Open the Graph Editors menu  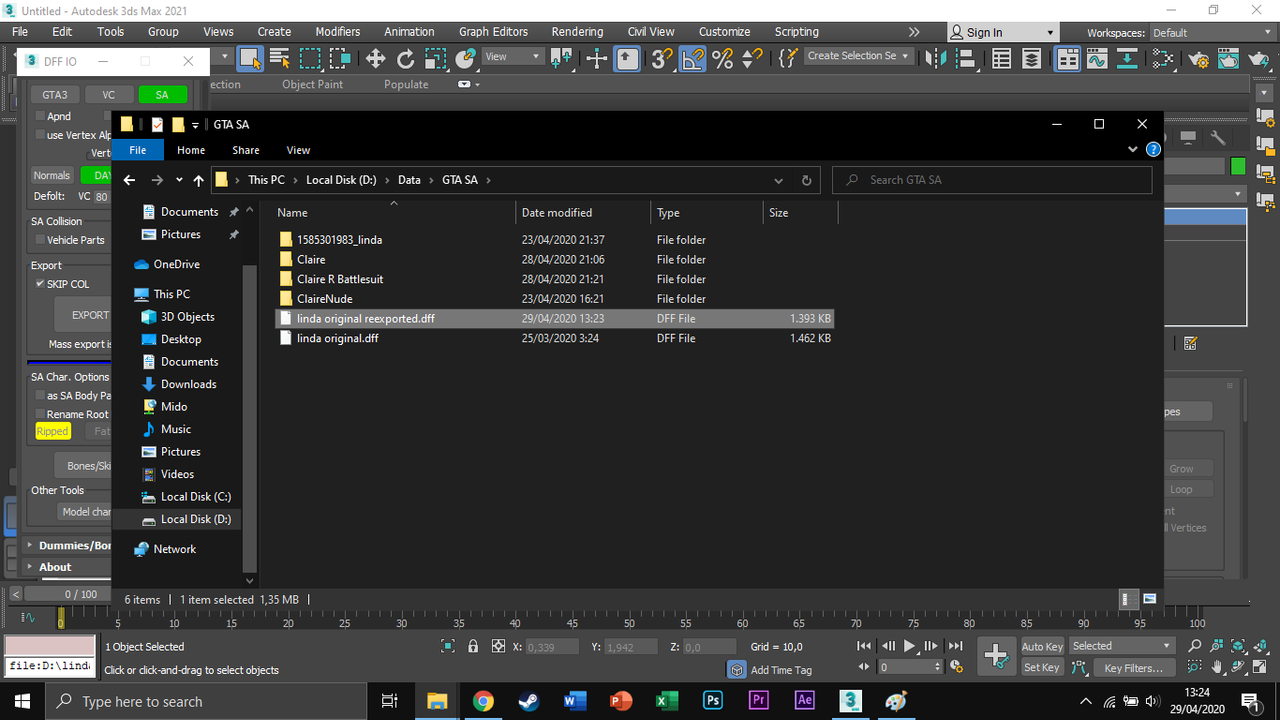[x=493, y=32]
